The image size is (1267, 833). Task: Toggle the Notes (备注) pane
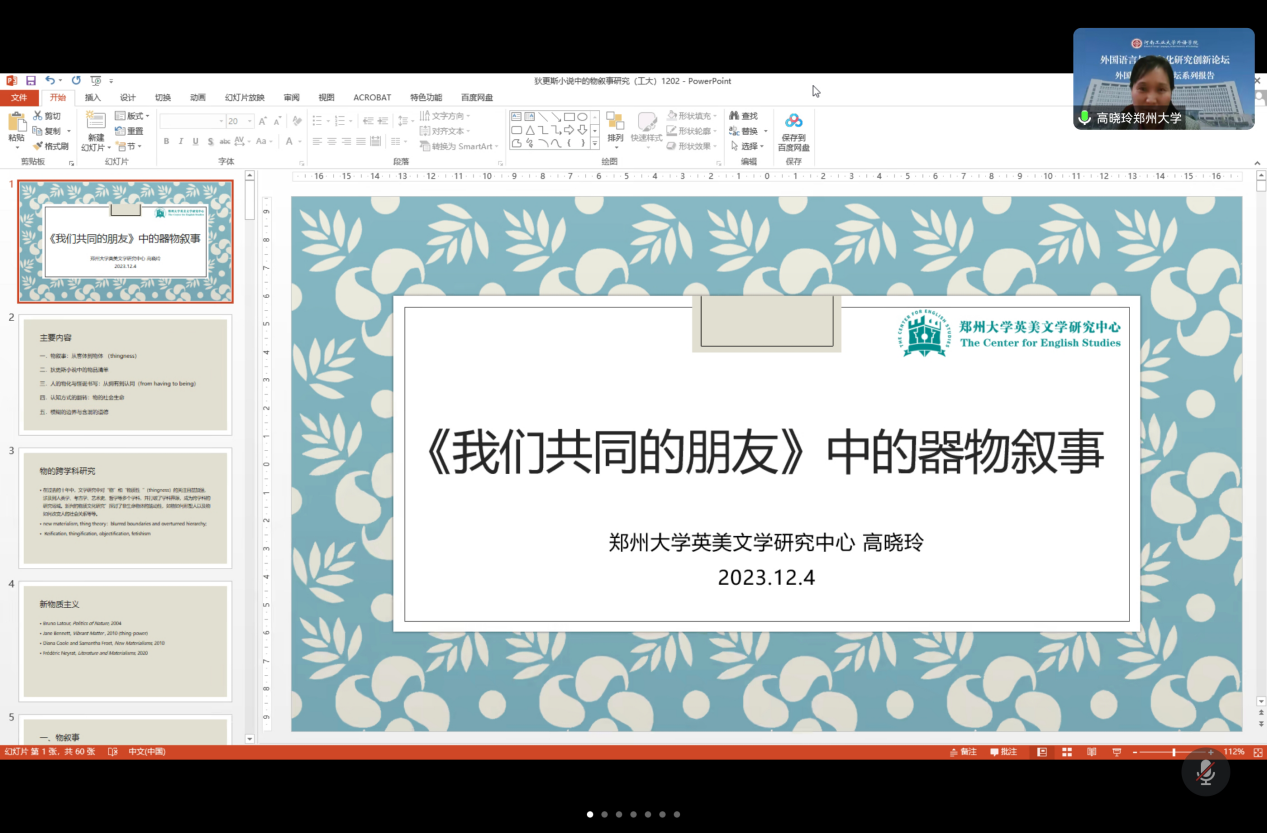click(963, 752)
